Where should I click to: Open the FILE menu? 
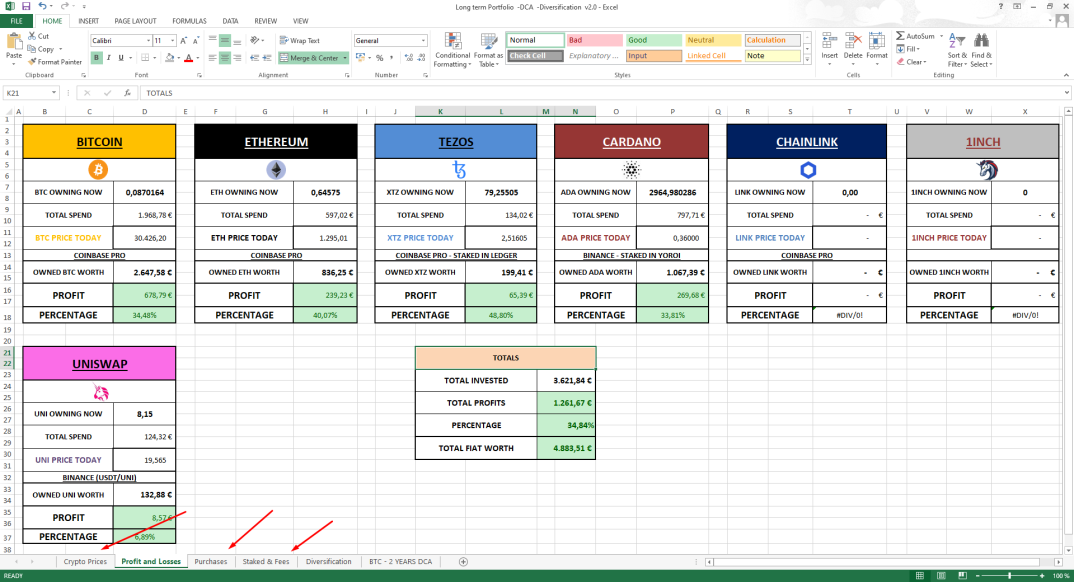tap(16, 21)
